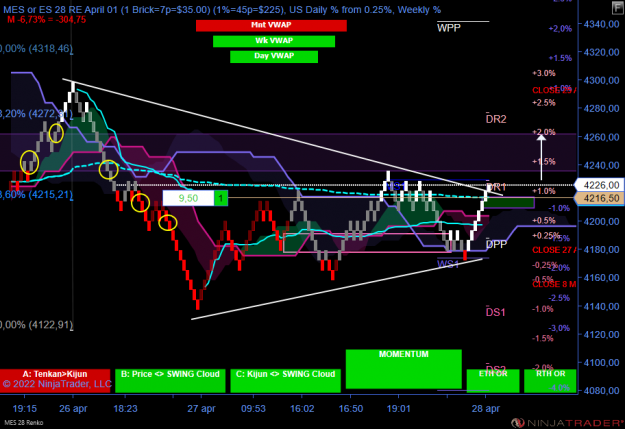The image size is (625, 429).
Task: Click the M -6,73% = -304,75 readout
Action: (x=47, y=20)
